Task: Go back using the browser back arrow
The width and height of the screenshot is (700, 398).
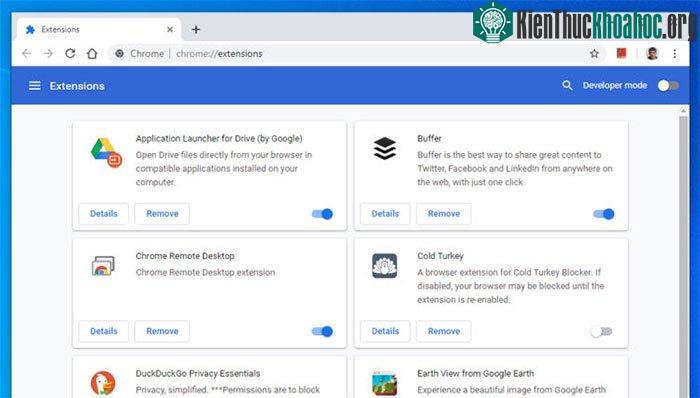Action: pyautogui.click(x=26, y=54)
